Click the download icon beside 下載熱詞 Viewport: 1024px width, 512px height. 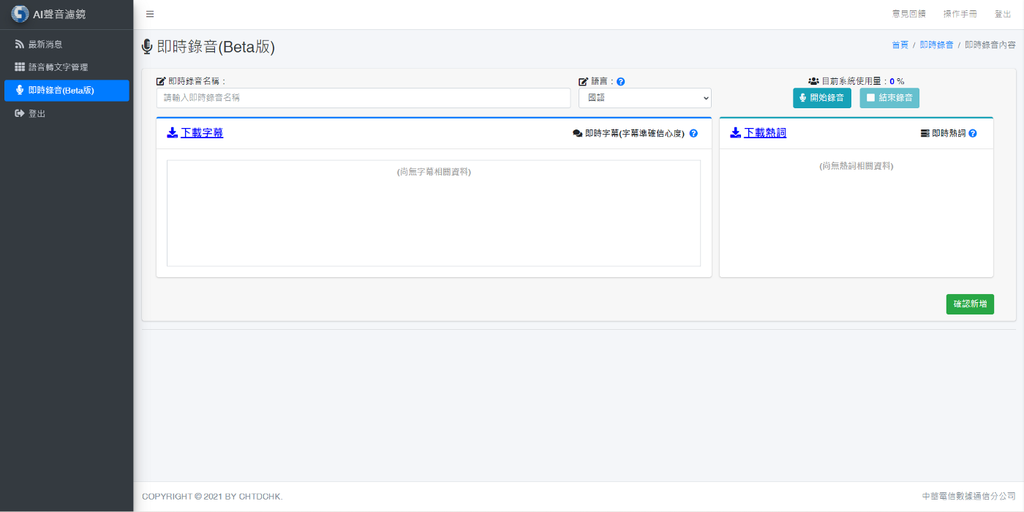(735, 133)
